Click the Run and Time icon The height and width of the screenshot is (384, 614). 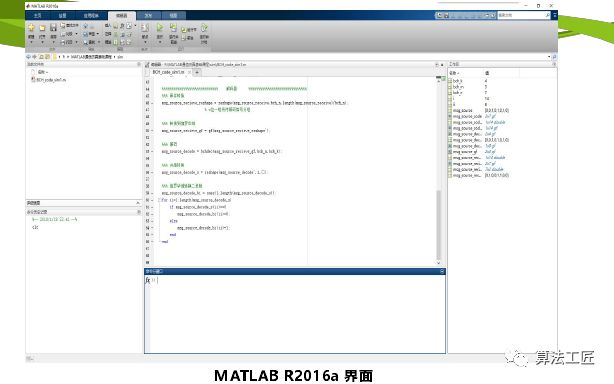pos(204,28)
